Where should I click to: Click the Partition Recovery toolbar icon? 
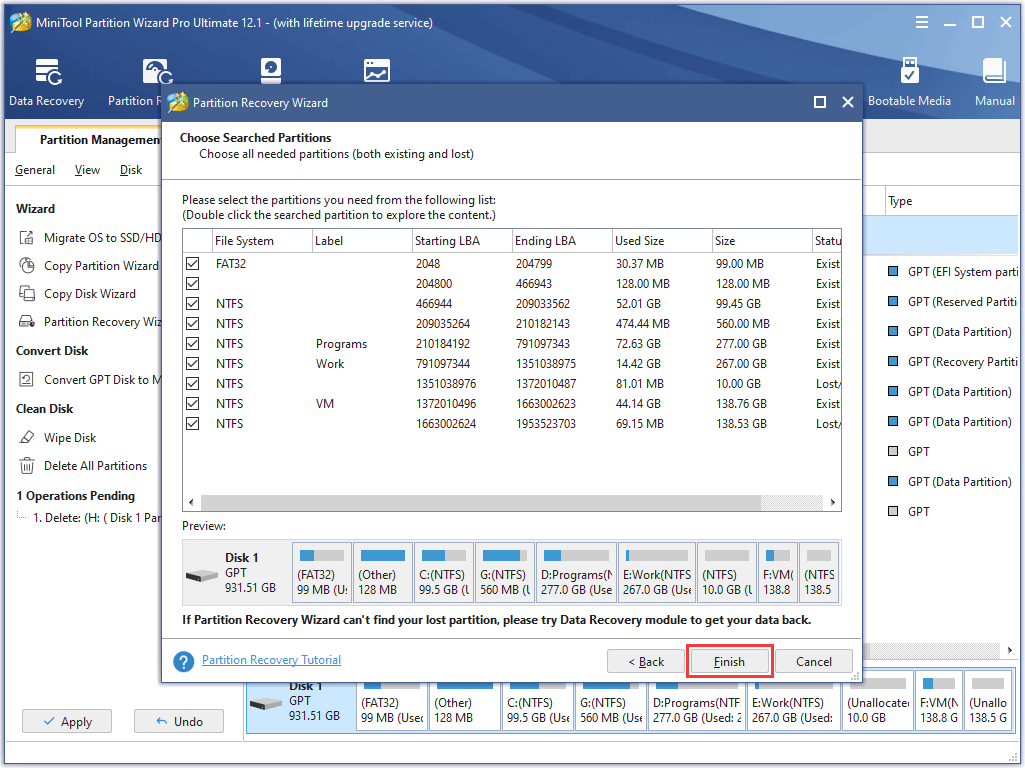pos(156,73)
